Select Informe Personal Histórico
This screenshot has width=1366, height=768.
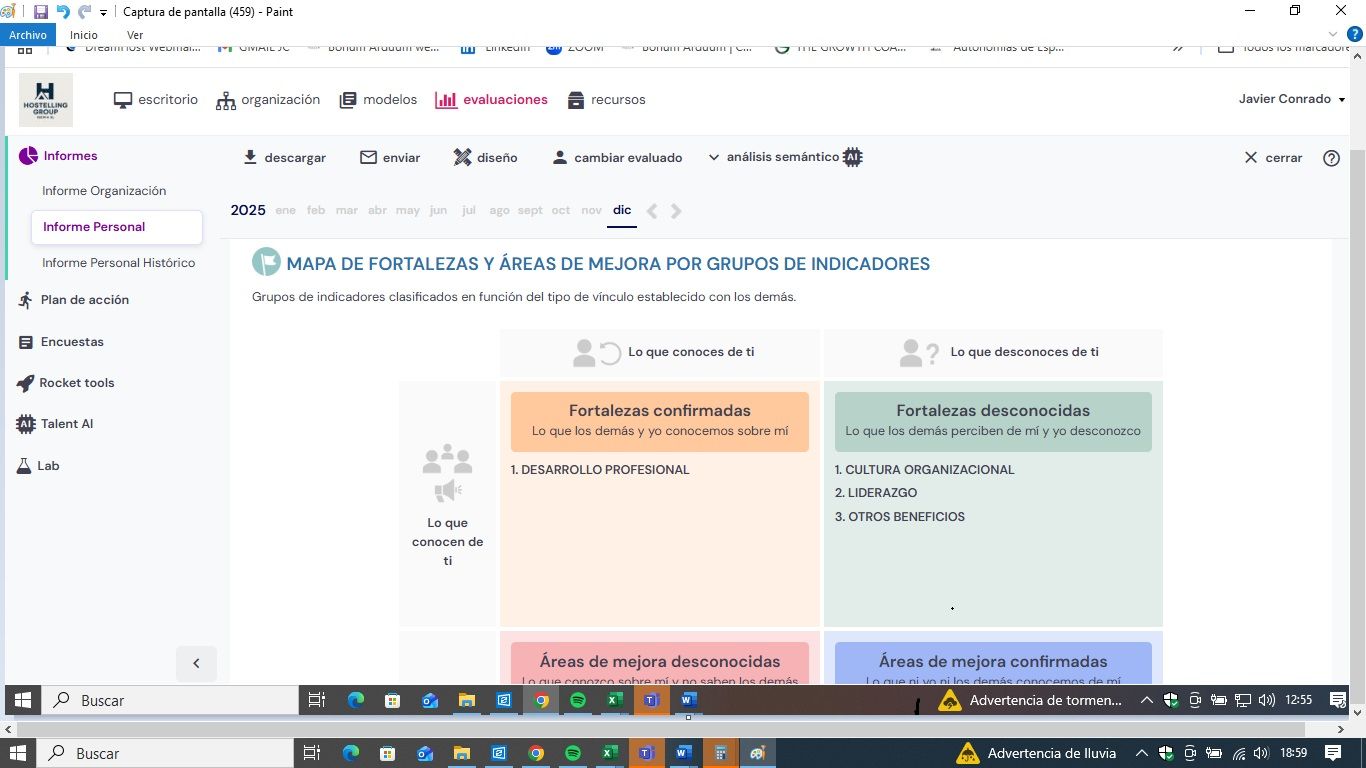[118, 263]
